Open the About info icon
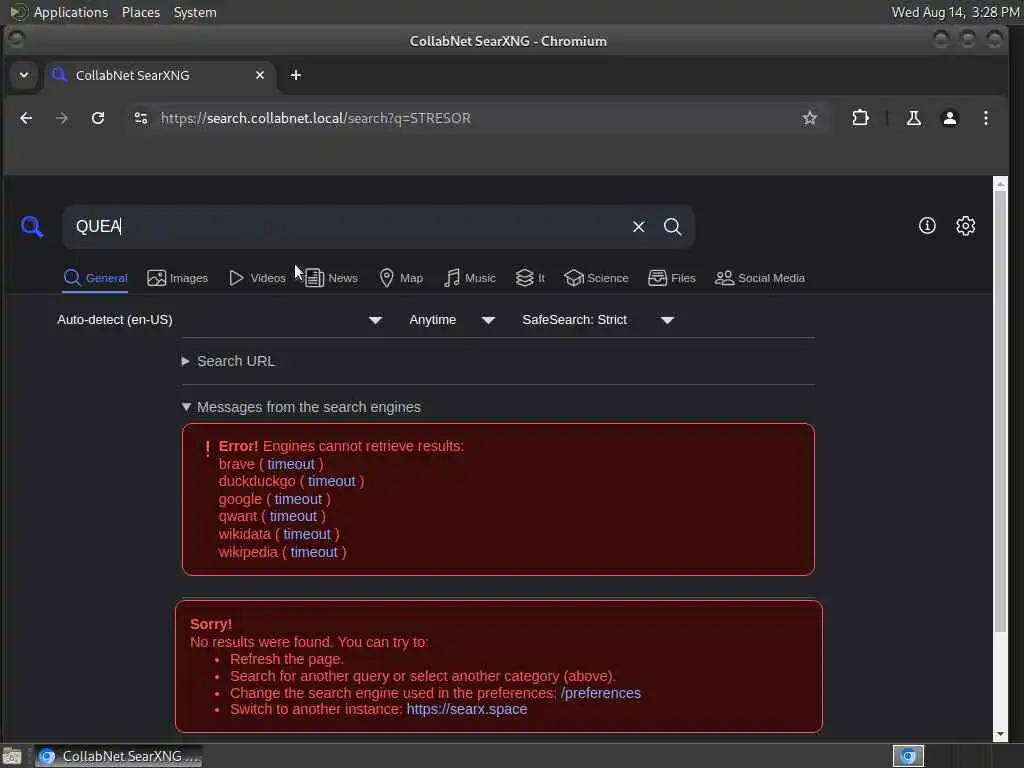The image size is (1024, 768). (927, 226)
